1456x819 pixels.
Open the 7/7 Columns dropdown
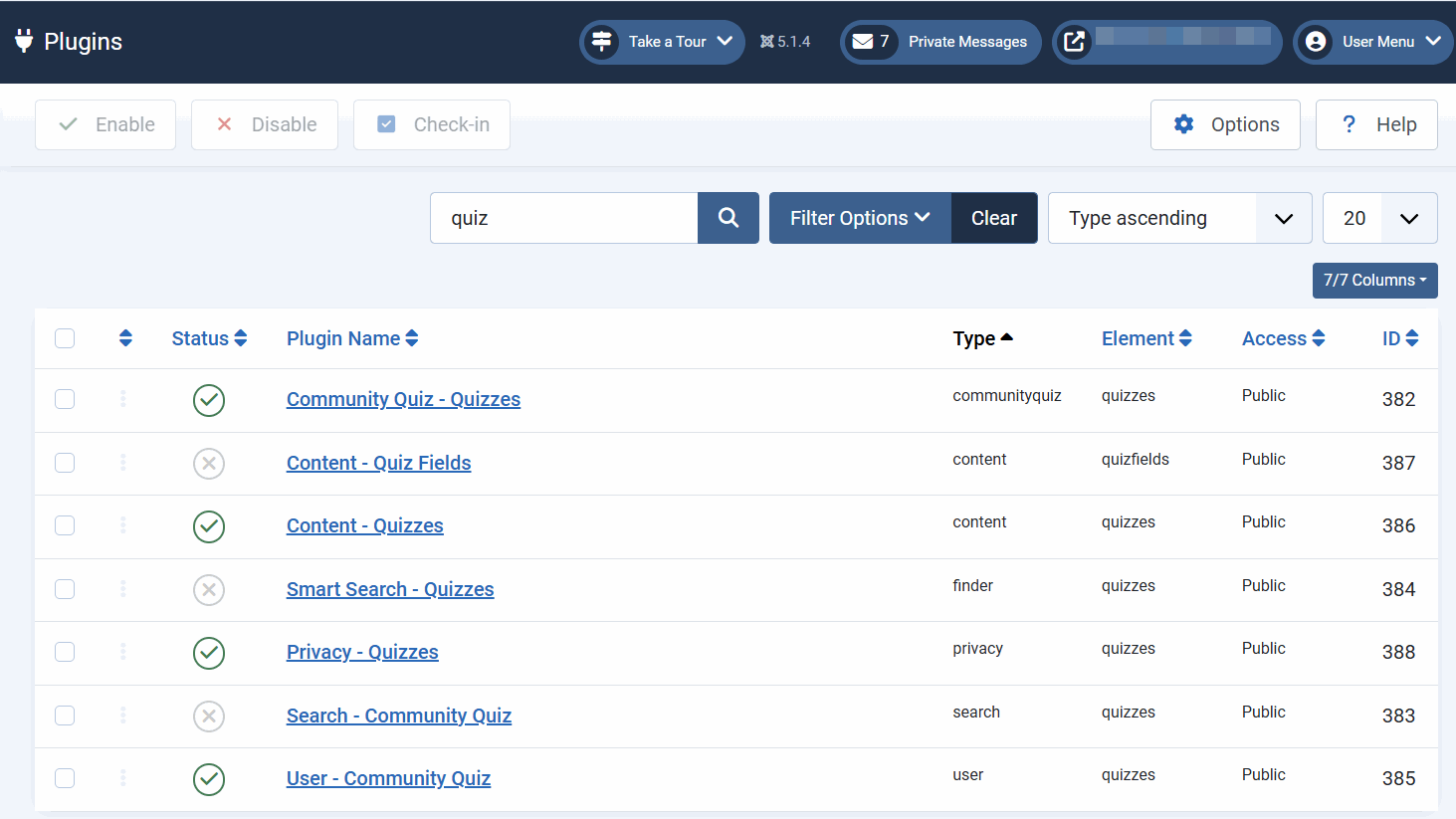pyautogui.click(x=1374, y=281)
